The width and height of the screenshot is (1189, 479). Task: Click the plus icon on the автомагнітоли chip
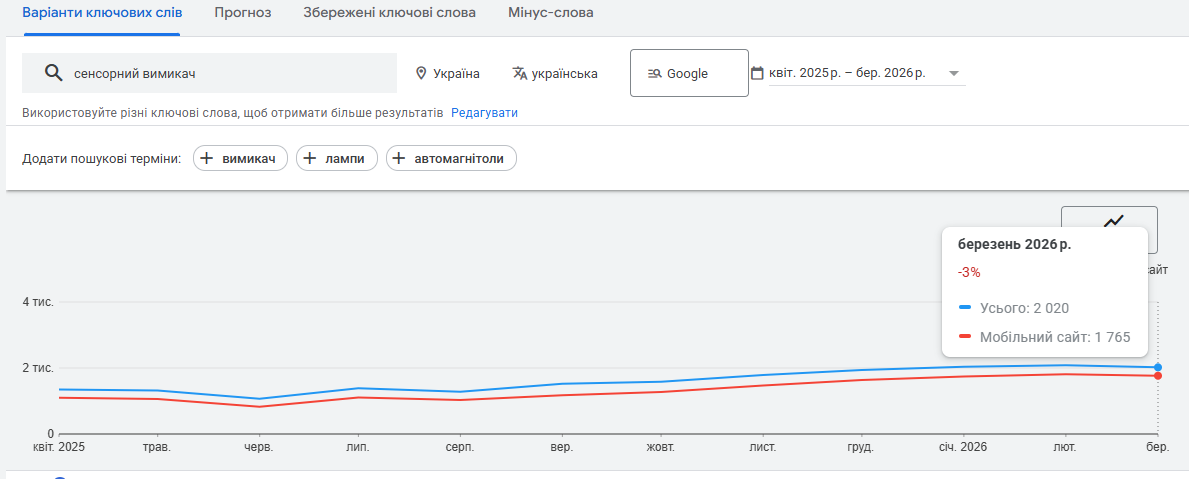coord(400,158)
